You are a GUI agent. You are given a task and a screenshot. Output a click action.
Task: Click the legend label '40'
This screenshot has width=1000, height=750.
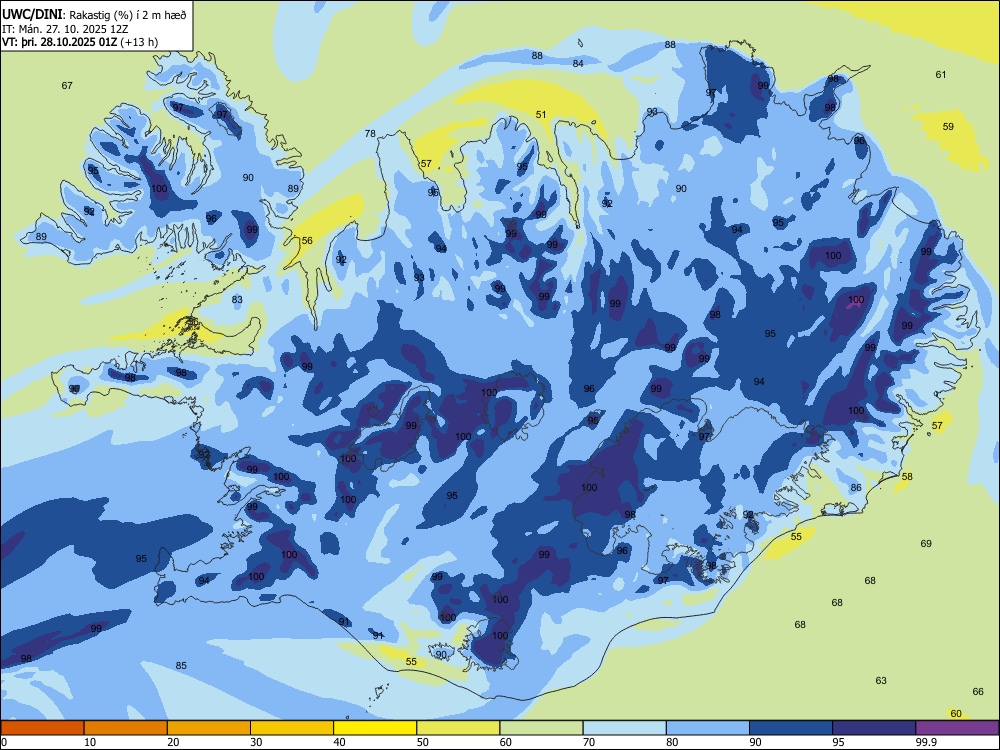pos(340,742)
